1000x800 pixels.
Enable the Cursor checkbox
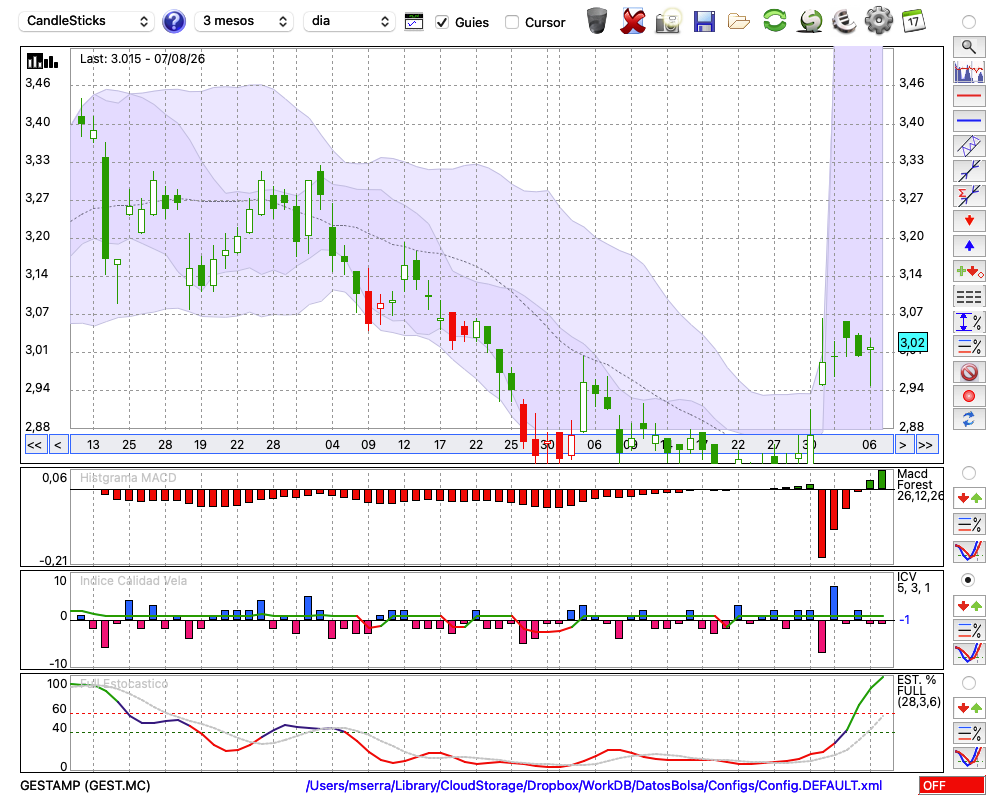(511, 22)
